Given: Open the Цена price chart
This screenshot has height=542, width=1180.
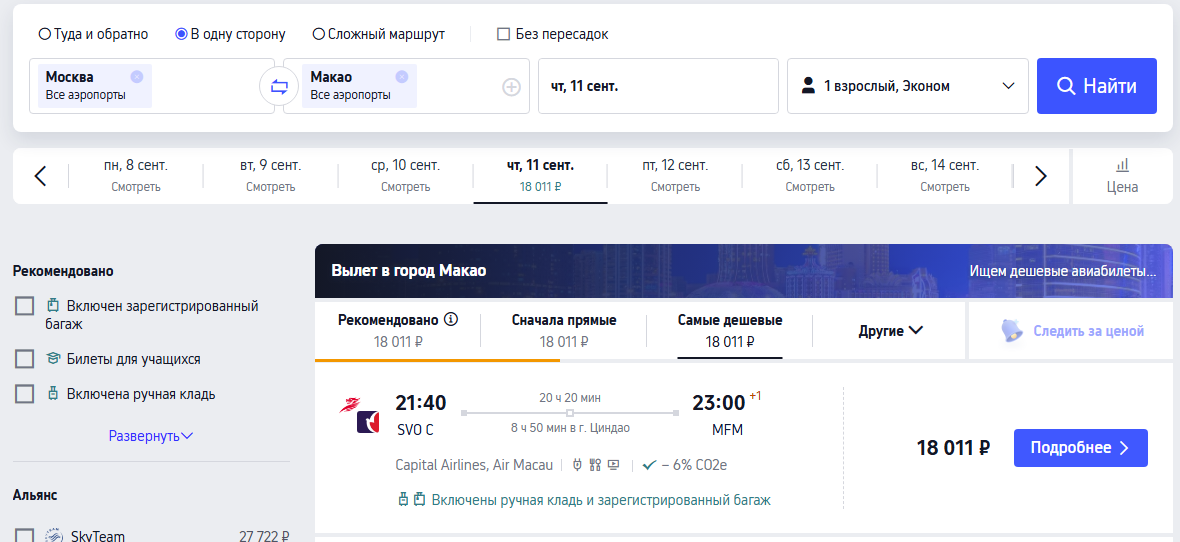Looking at the screenshot, I should [x=1122, y=176].
